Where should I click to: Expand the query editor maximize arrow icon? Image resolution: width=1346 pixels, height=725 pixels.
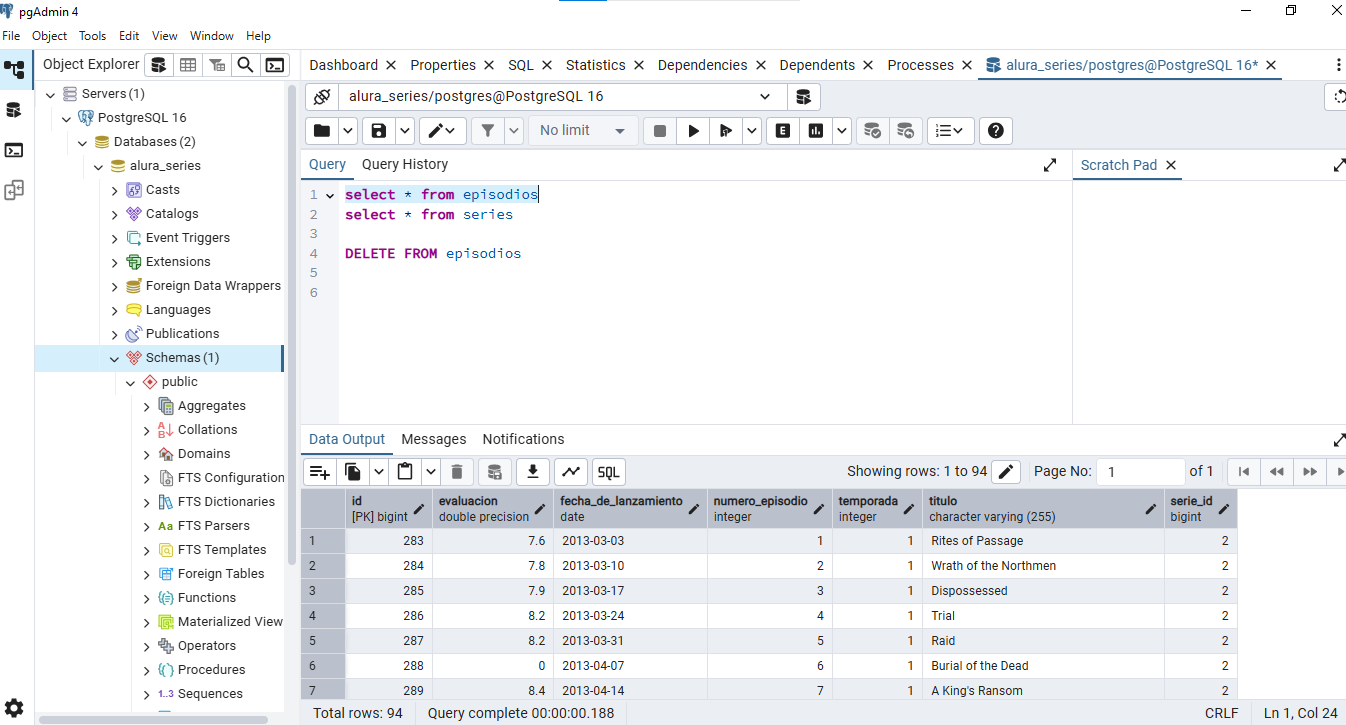[1050, 165]
